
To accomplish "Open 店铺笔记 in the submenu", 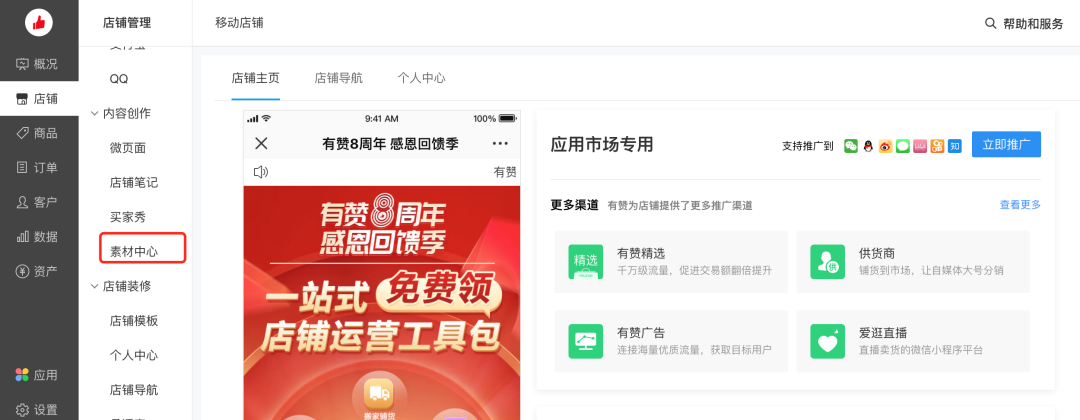I will (x=134, y=183).
